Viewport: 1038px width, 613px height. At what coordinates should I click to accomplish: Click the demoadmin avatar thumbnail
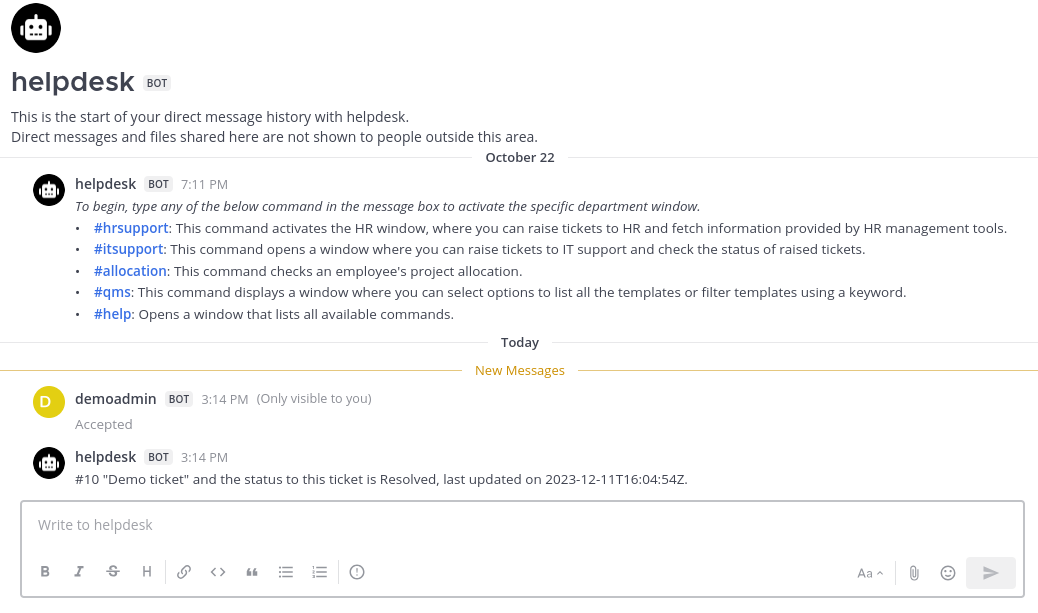point(49,401)
